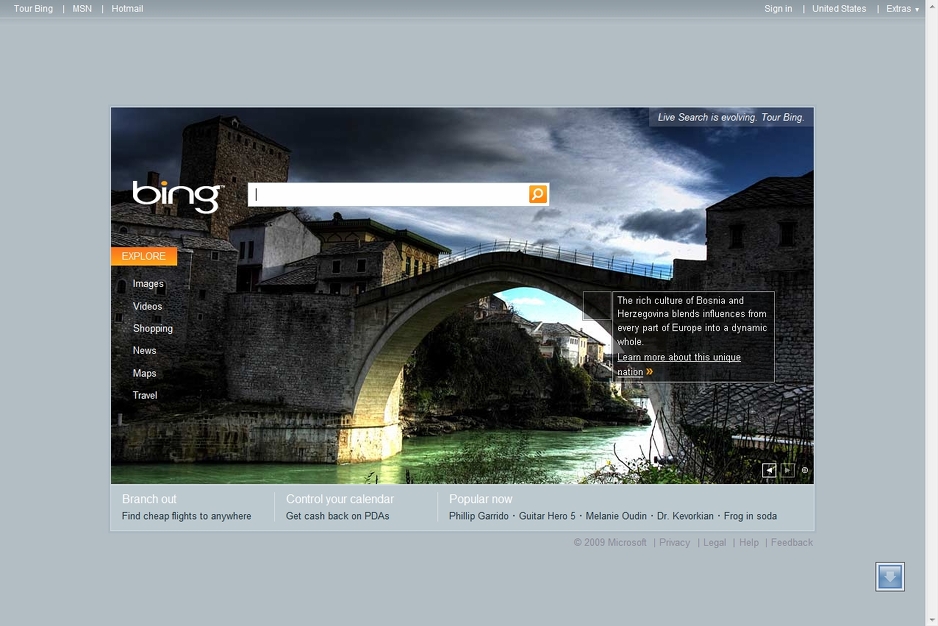Open News in the Explore list
The image size is (938, 626).
click(145, 351)
